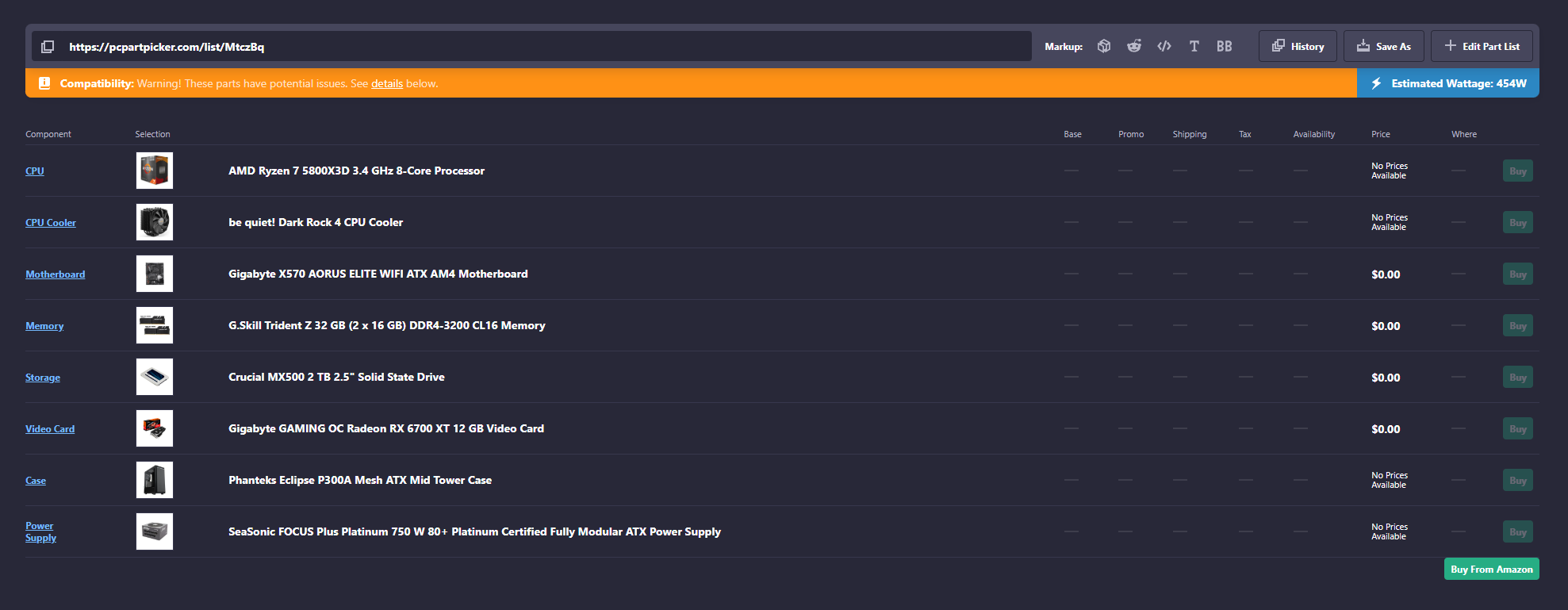
Task: Open the Video Card component link
Action: click(x=50, y=429)
